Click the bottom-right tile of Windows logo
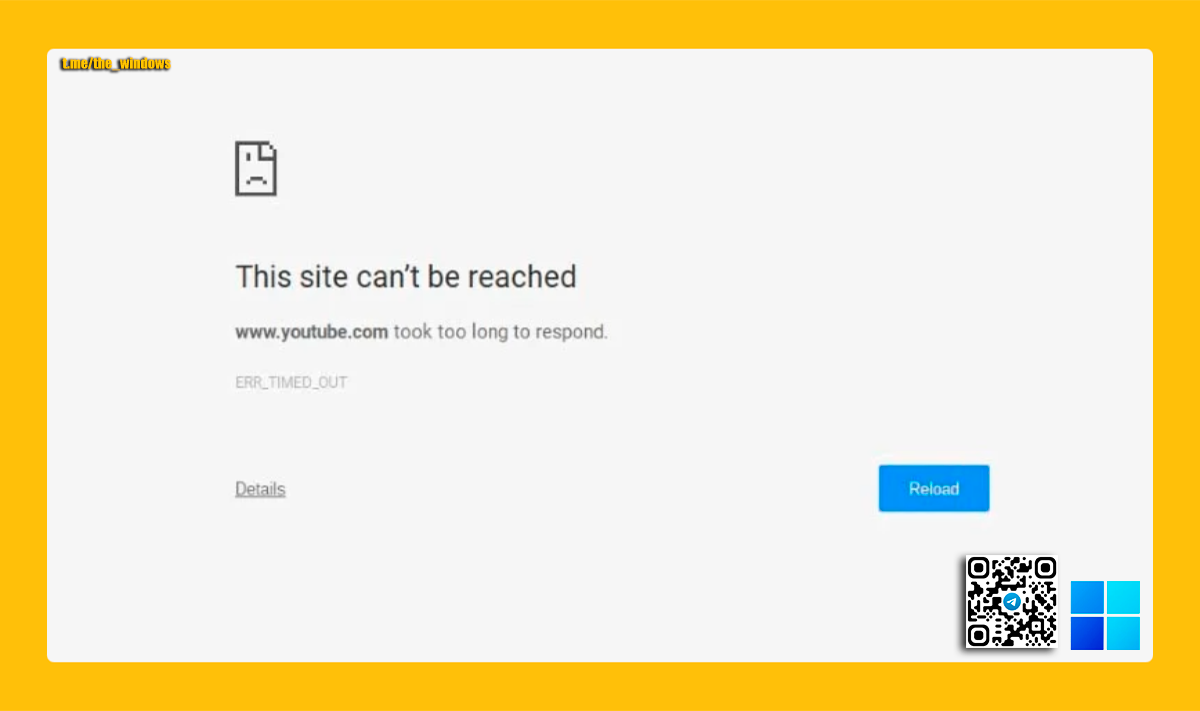Image resolution: width=1200 pixels, height=711 pixels. pos(1123,633)
